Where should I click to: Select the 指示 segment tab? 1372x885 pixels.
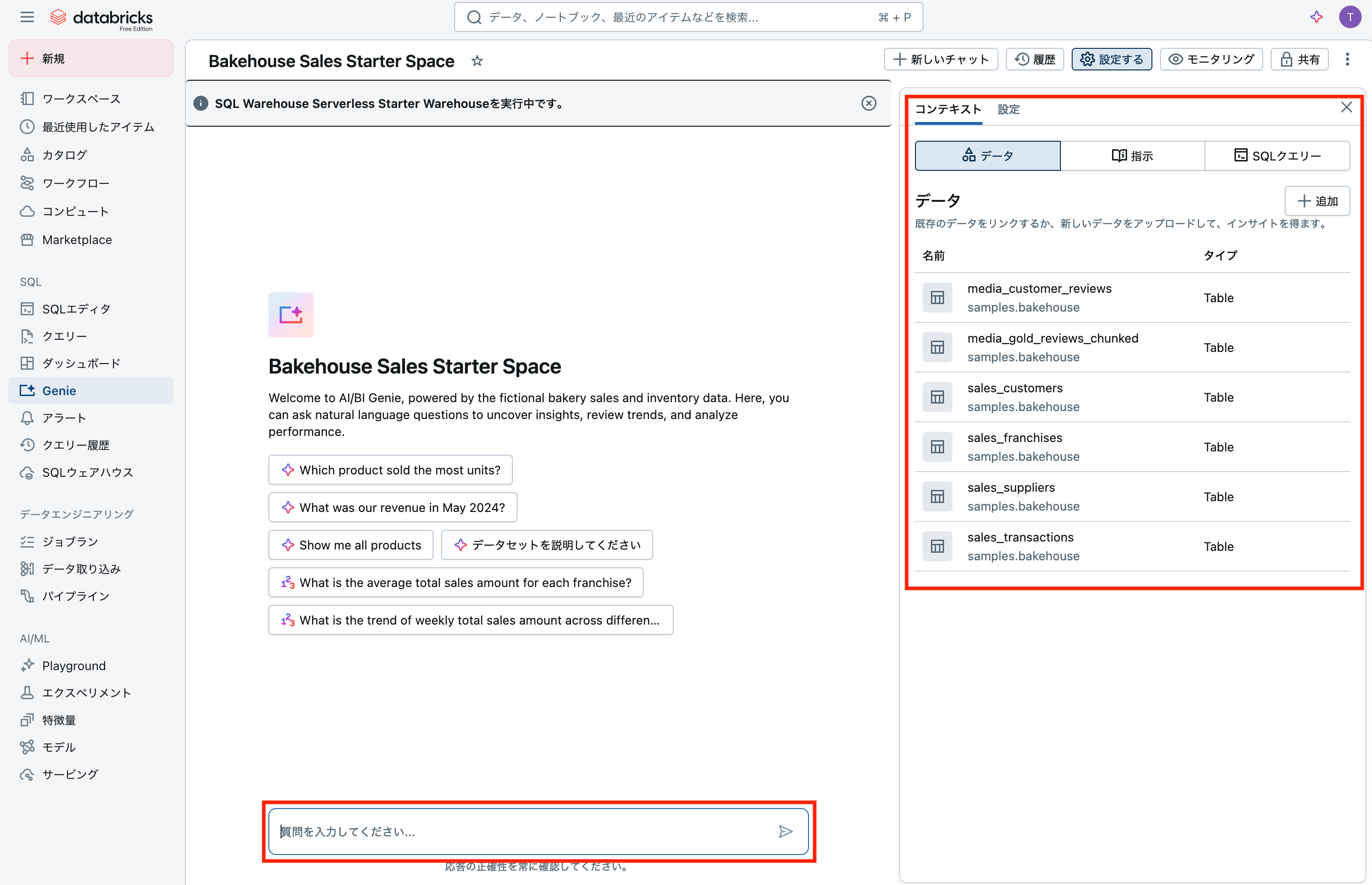1132,156
